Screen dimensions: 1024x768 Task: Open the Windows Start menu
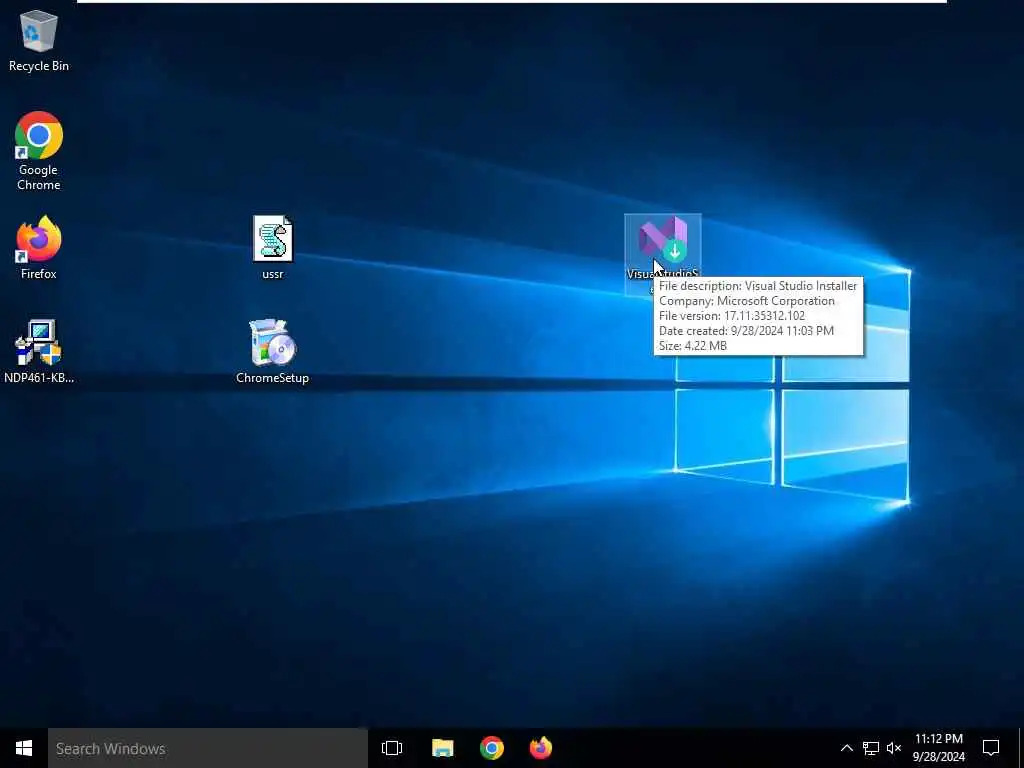click(x=24, y=748)
